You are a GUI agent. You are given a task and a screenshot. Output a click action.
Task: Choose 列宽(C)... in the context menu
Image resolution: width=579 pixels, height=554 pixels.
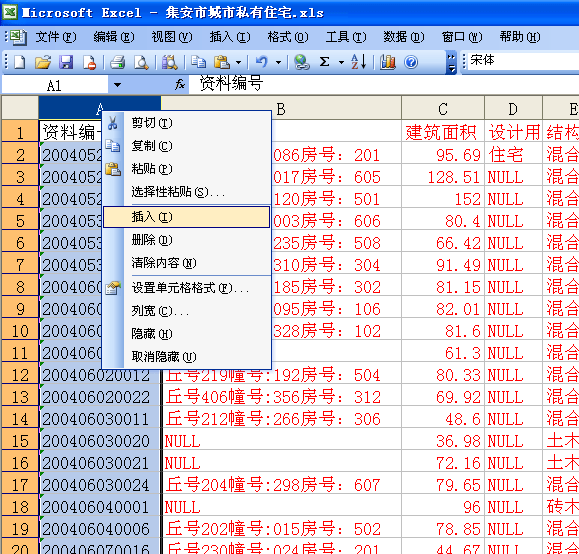(186, 311)
